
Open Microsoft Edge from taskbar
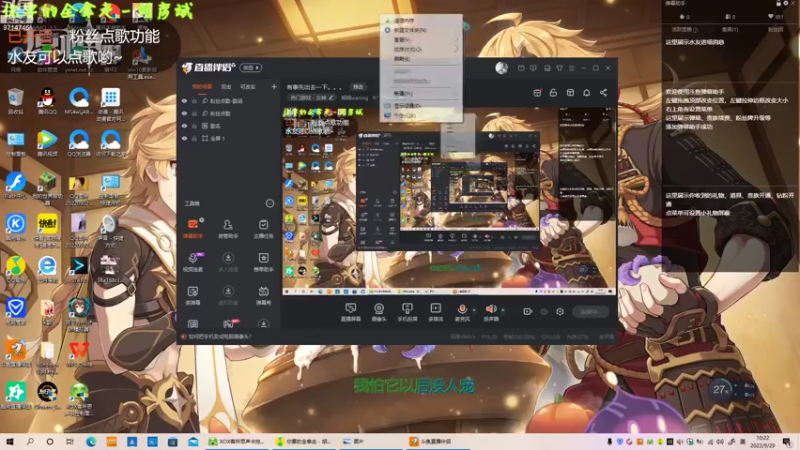tap(91, 441)
